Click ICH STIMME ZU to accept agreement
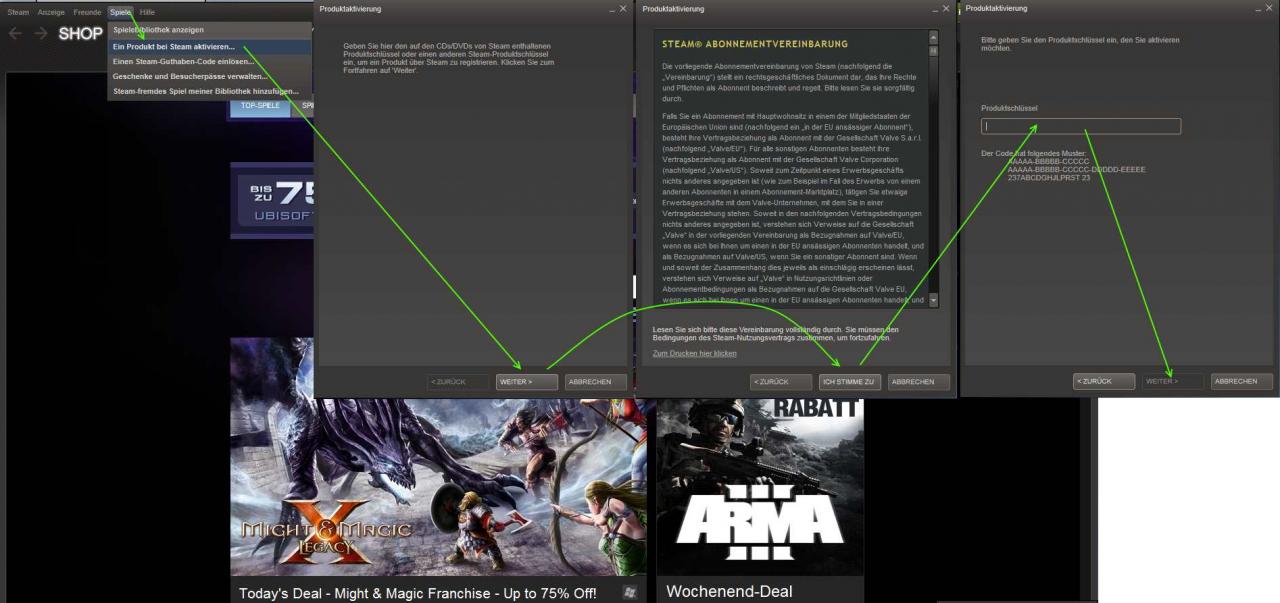The image size is (1280, 603). [x=849, y=381]
